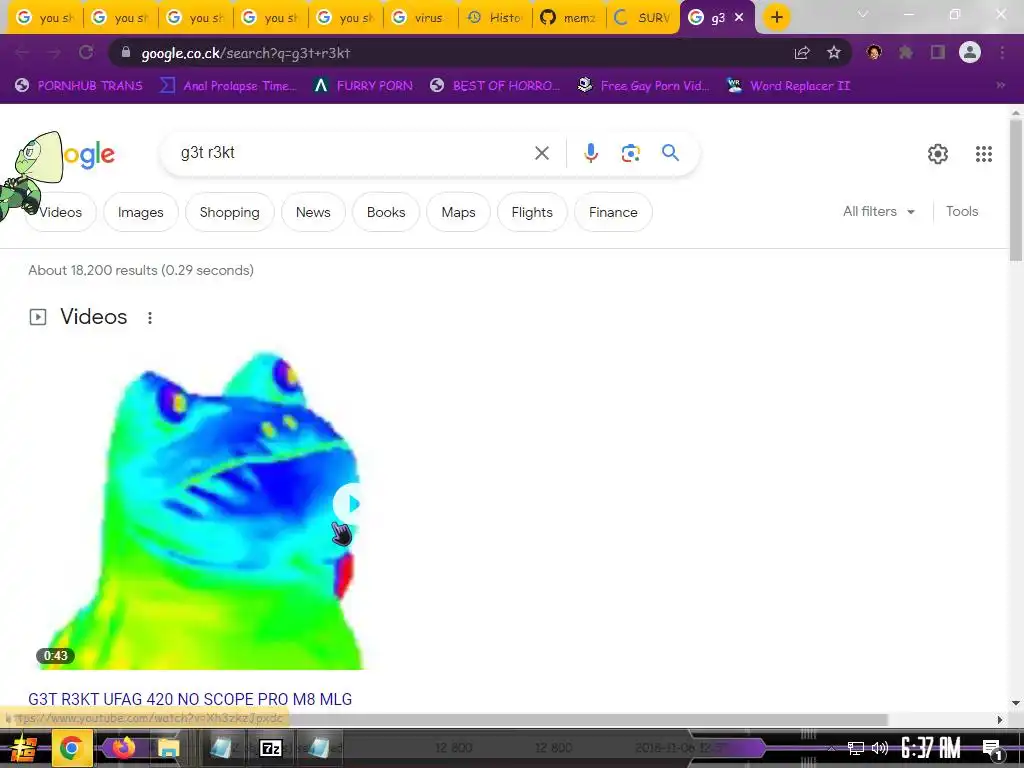This screenshot has width=1024, height=768.
Task: Close the active g3 tab
Action: 739,18
